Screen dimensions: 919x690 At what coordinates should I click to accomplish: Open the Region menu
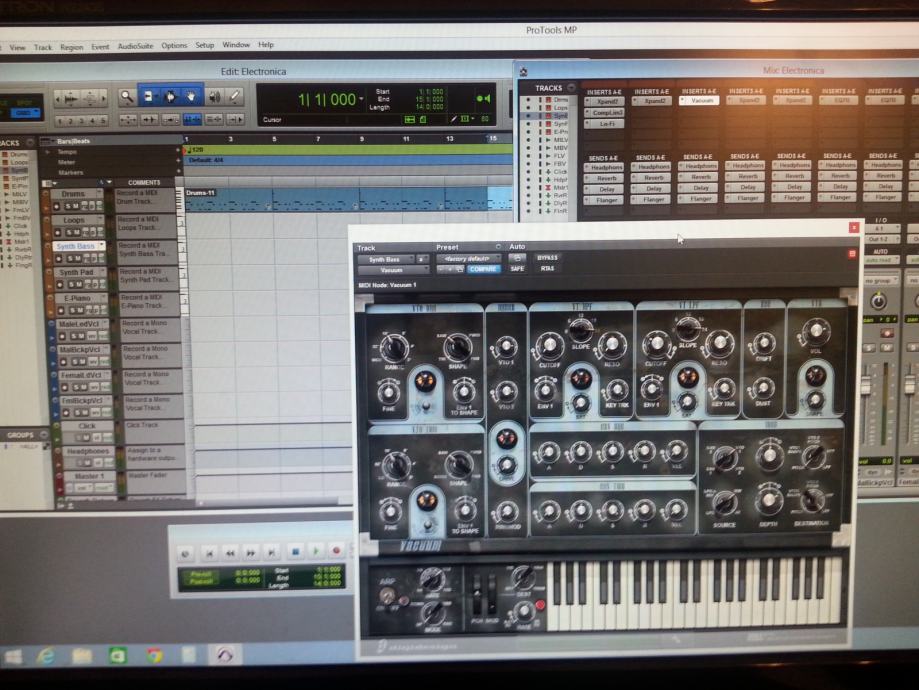tap(72, 47)
